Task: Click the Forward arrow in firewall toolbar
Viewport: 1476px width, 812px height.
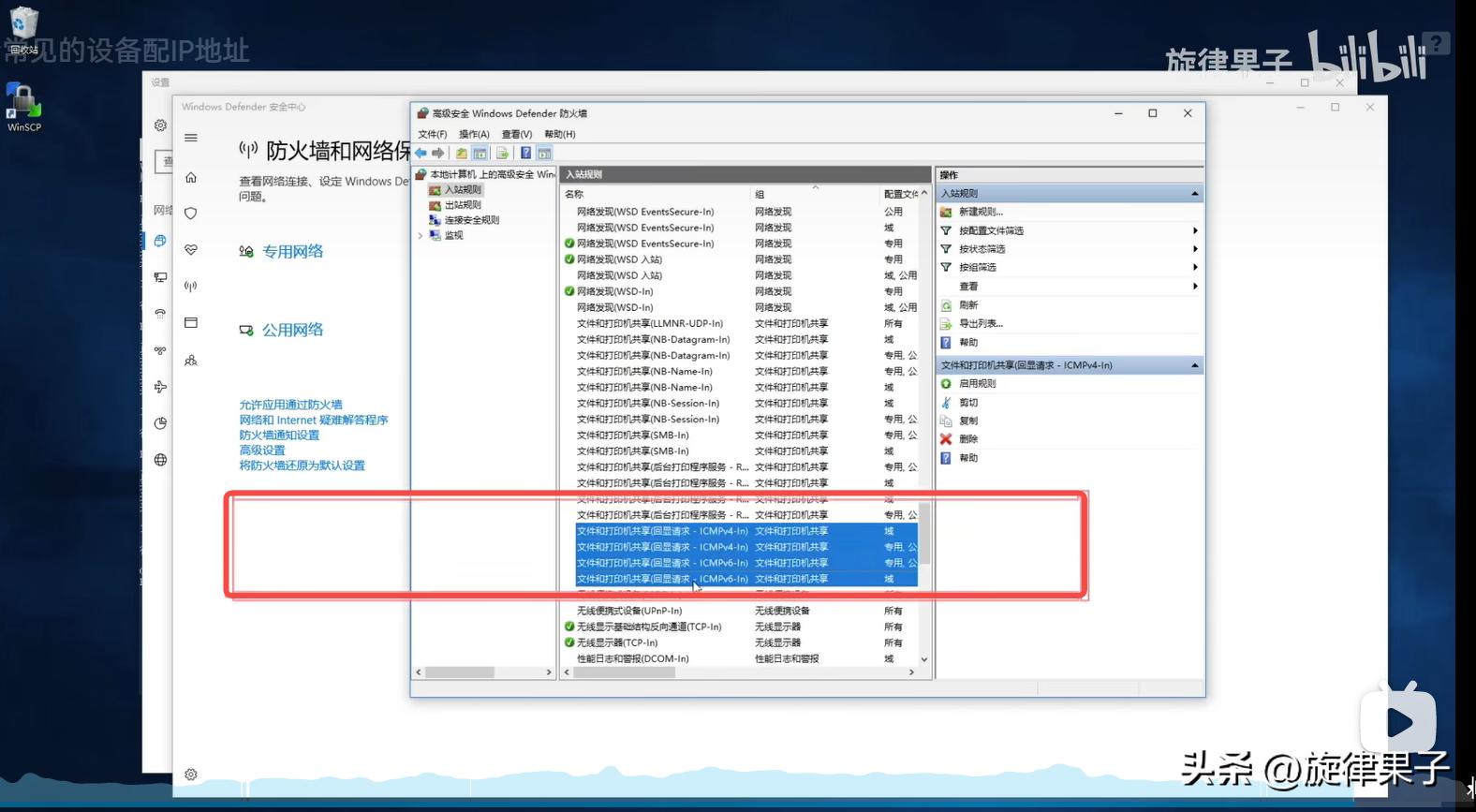Action: [x=437, y=153]
